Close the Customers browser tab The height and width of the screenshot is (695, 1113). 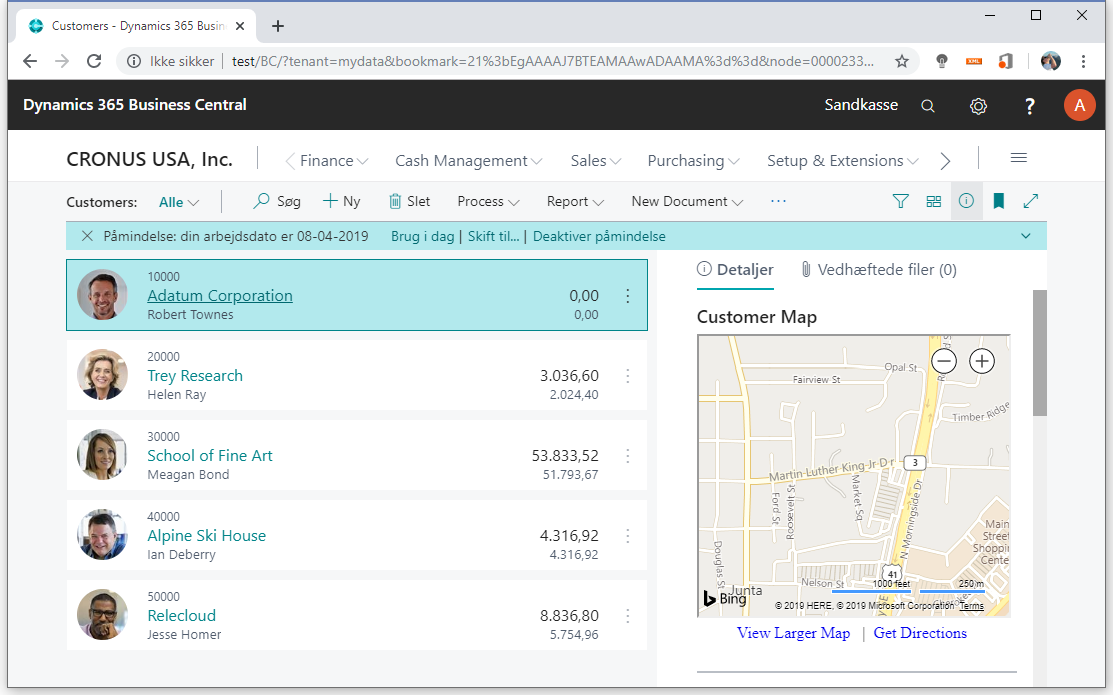click(240, 26)
